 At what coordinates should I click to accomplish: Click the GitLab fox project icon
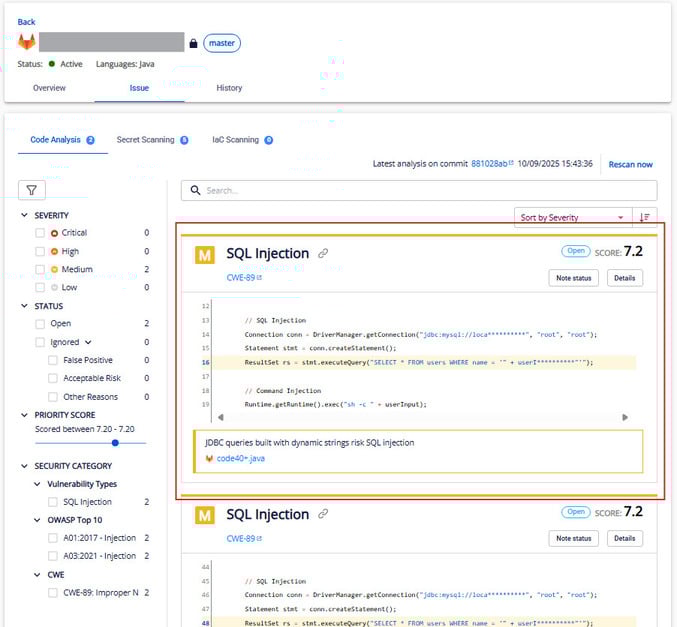[27, 43]
